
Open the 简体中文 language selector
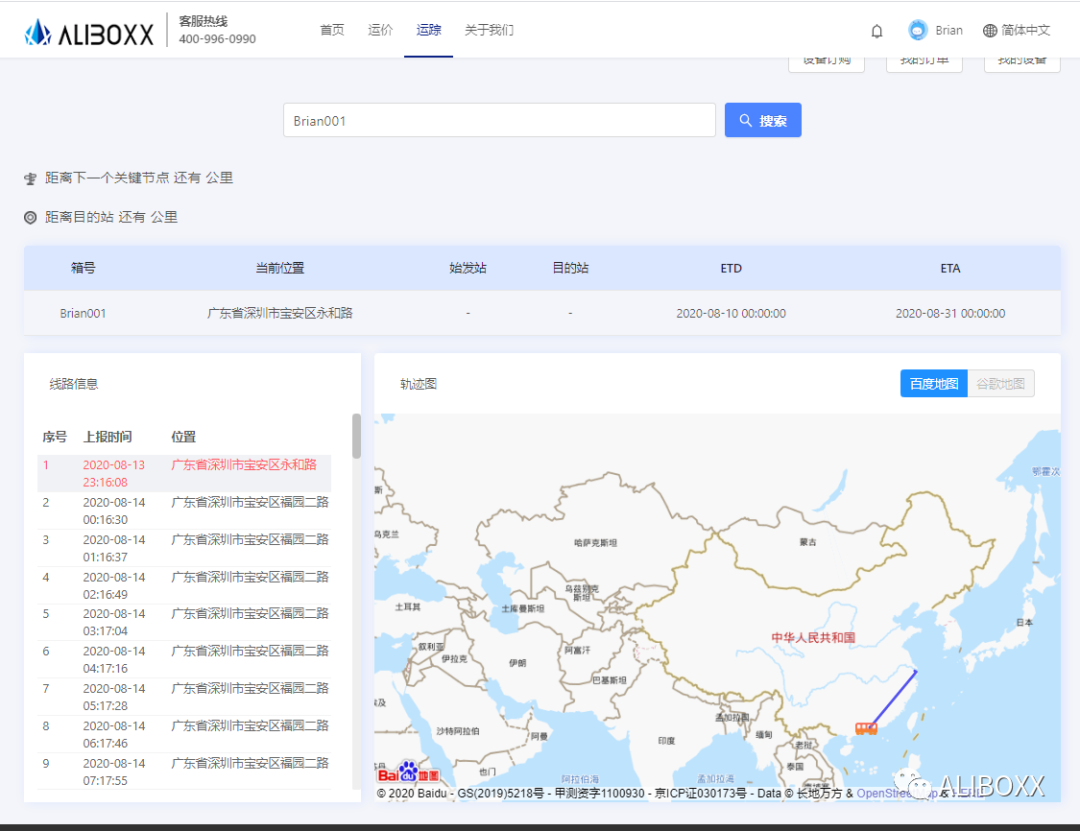pos(1016,31)
